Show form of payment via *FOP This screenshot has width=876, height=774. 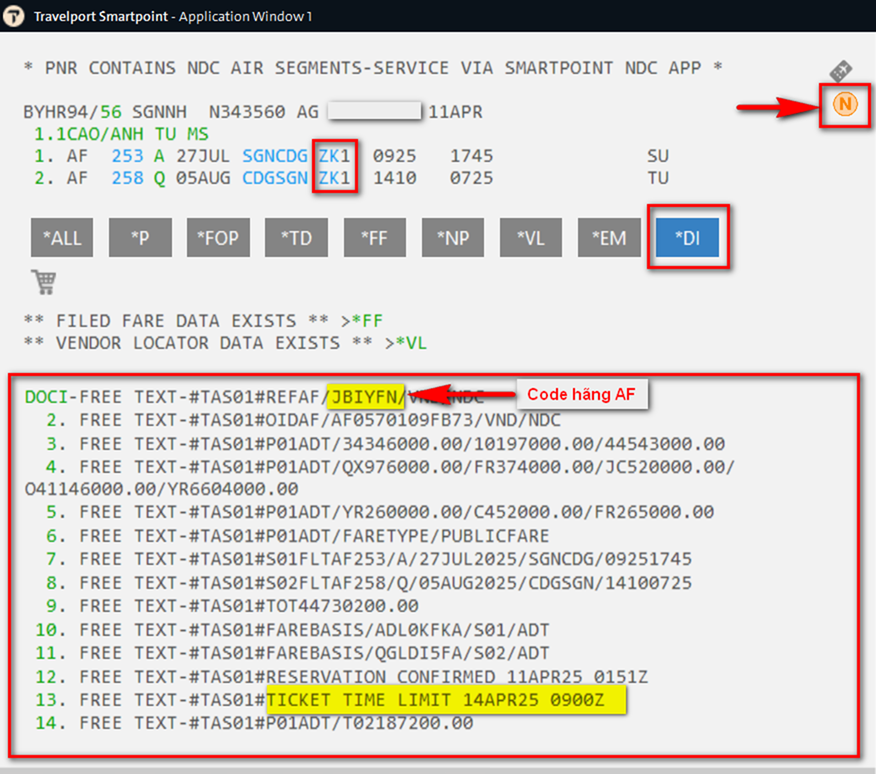(x=218, y=238)
